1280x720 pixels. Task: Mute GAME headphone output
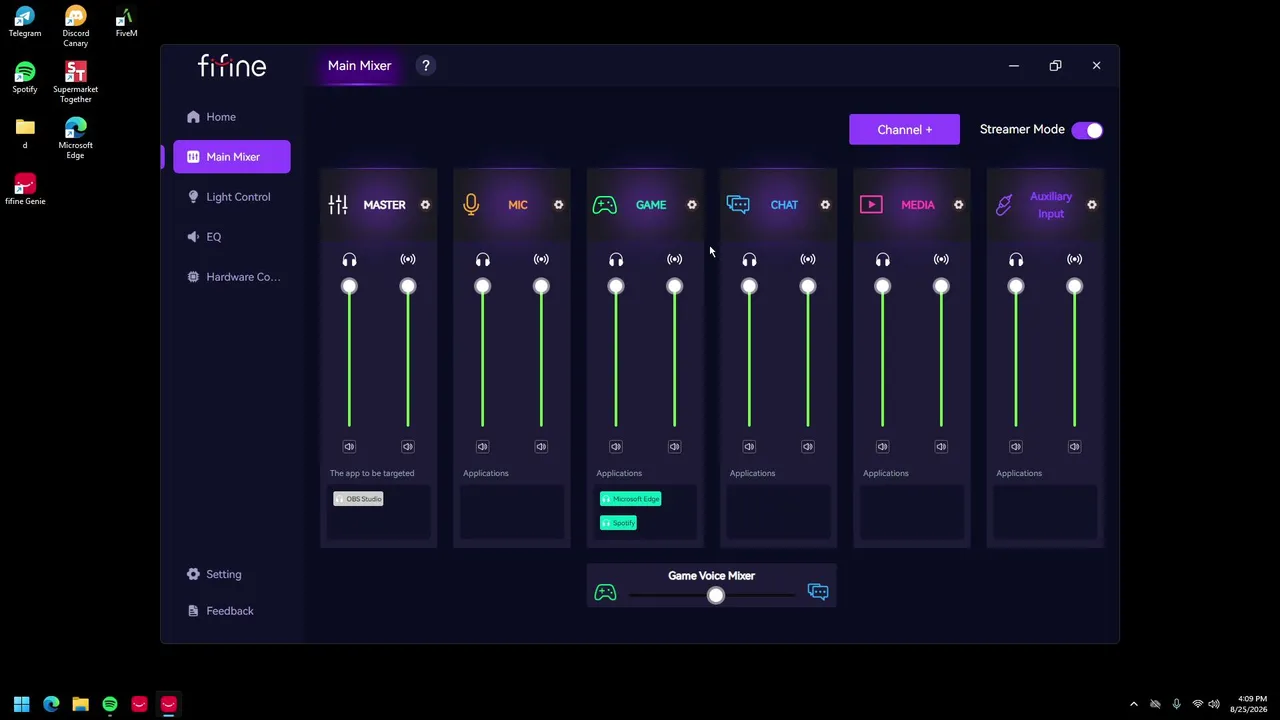(x=616, y=447)
